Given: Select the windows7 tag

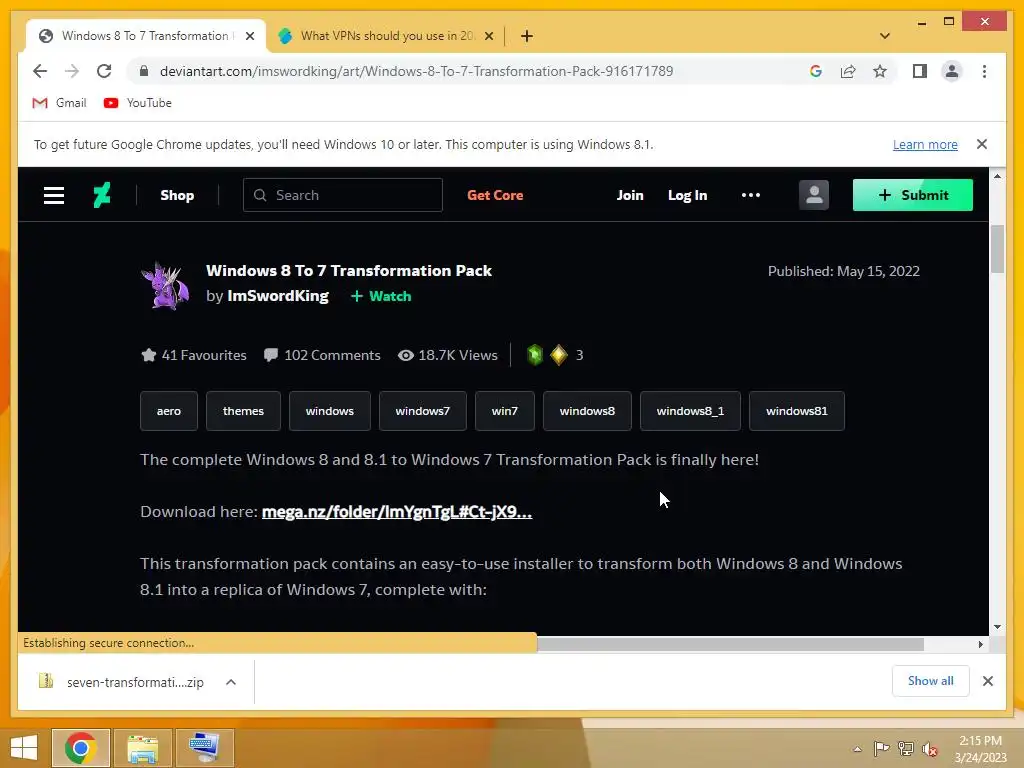Looking at the screenshot, I should (423, 411).
